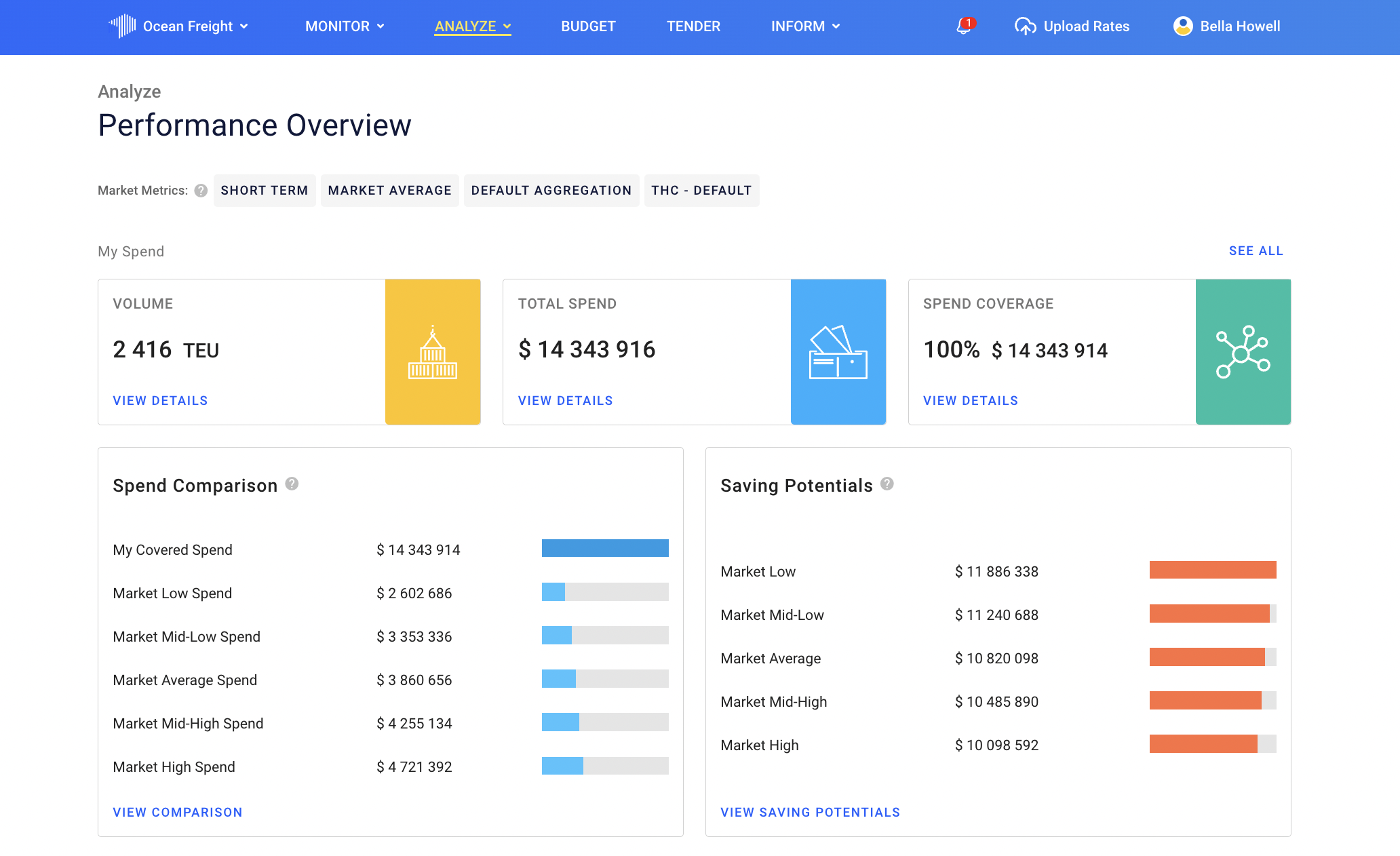Click the network/coverage icon for Spend Coverage

tap(1243, 351)
